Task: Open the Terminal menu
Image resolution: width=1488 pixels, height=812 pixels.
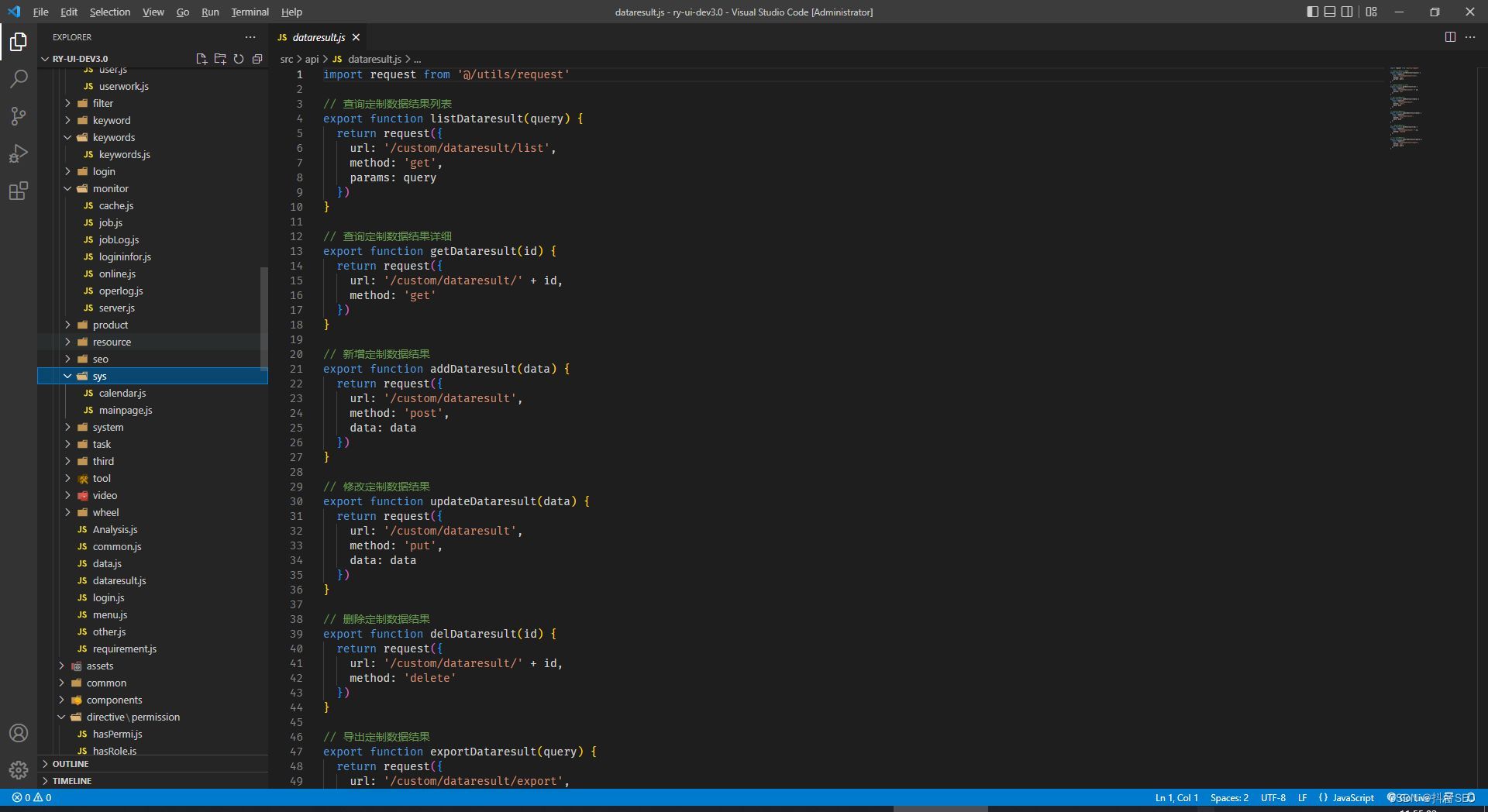Action: [250, 12]
